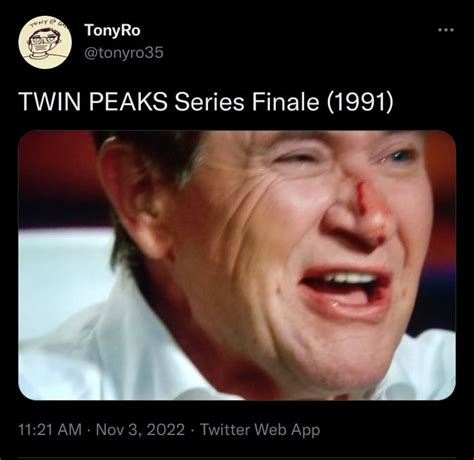Click the word Finale in the tweet
The height and width of the screenshot is (460, 474).
(285, 101)
